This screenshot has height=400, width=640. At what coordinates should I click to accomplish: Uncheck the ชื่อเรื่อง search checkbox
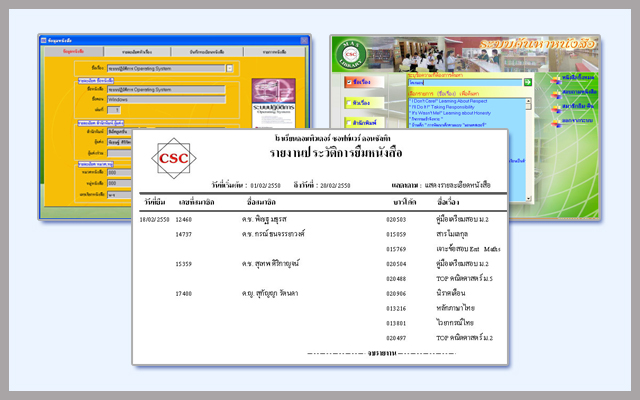[x=349, y=82]
